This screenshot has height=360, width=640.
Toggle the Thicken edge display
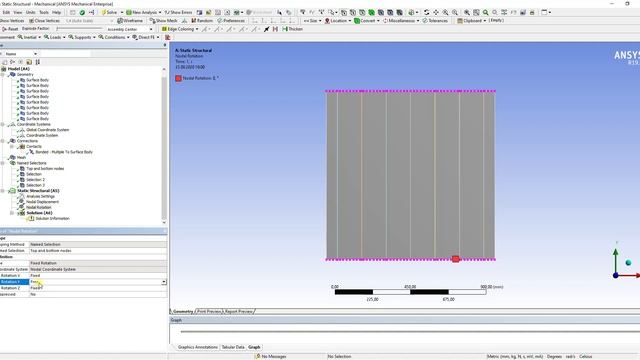293,29
